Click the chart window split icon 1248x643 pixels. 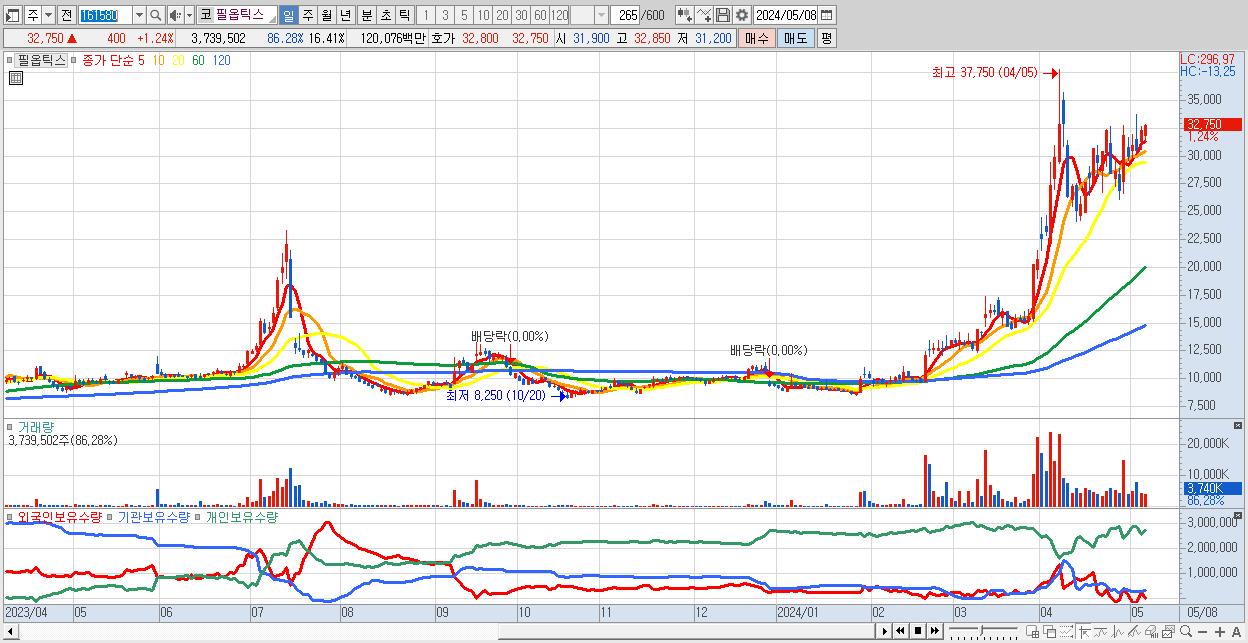[x=1033, y=631]
